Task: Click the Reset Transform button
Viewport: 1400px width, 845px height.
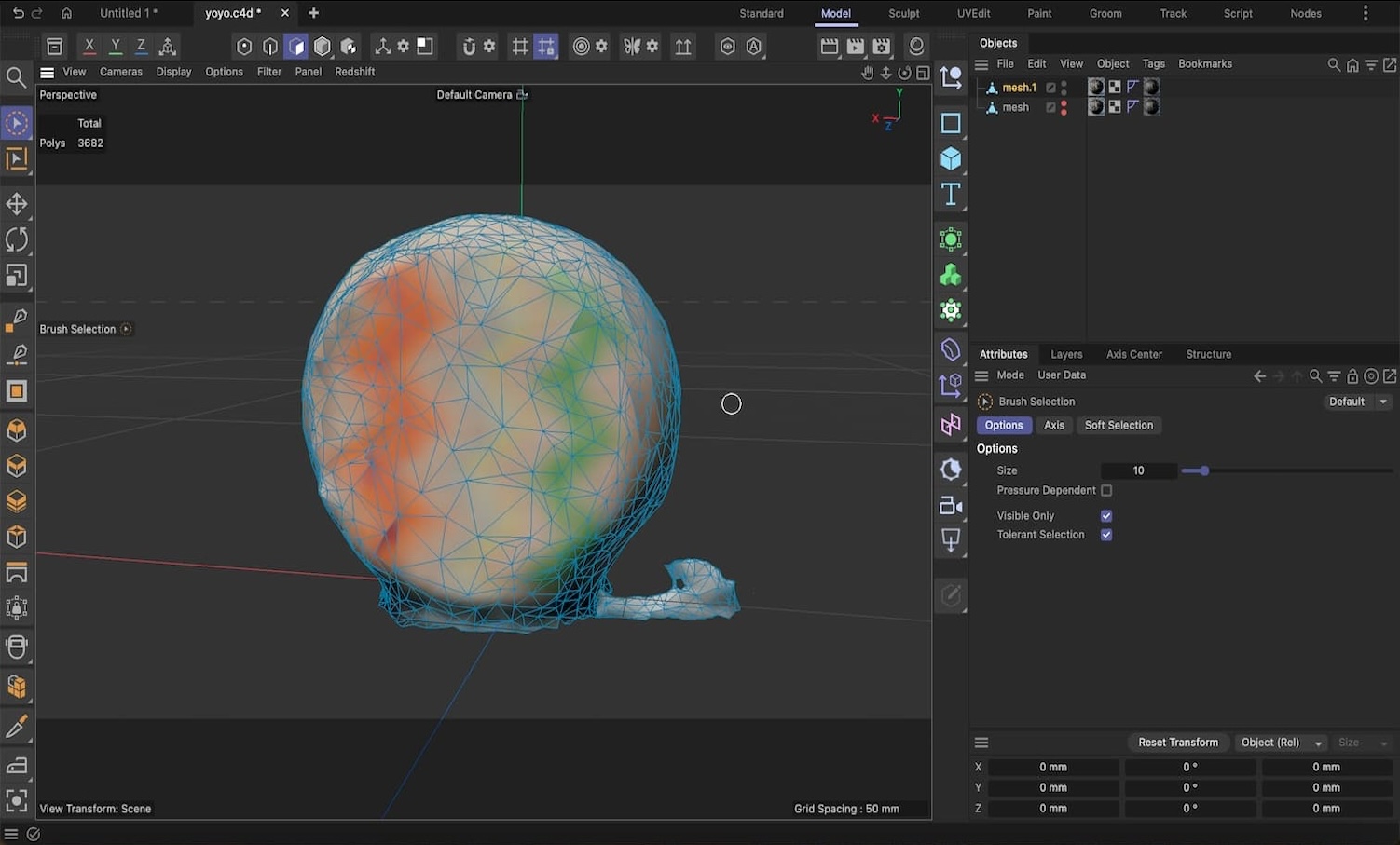Action: pyautogui.click(x=1177, y=743)
